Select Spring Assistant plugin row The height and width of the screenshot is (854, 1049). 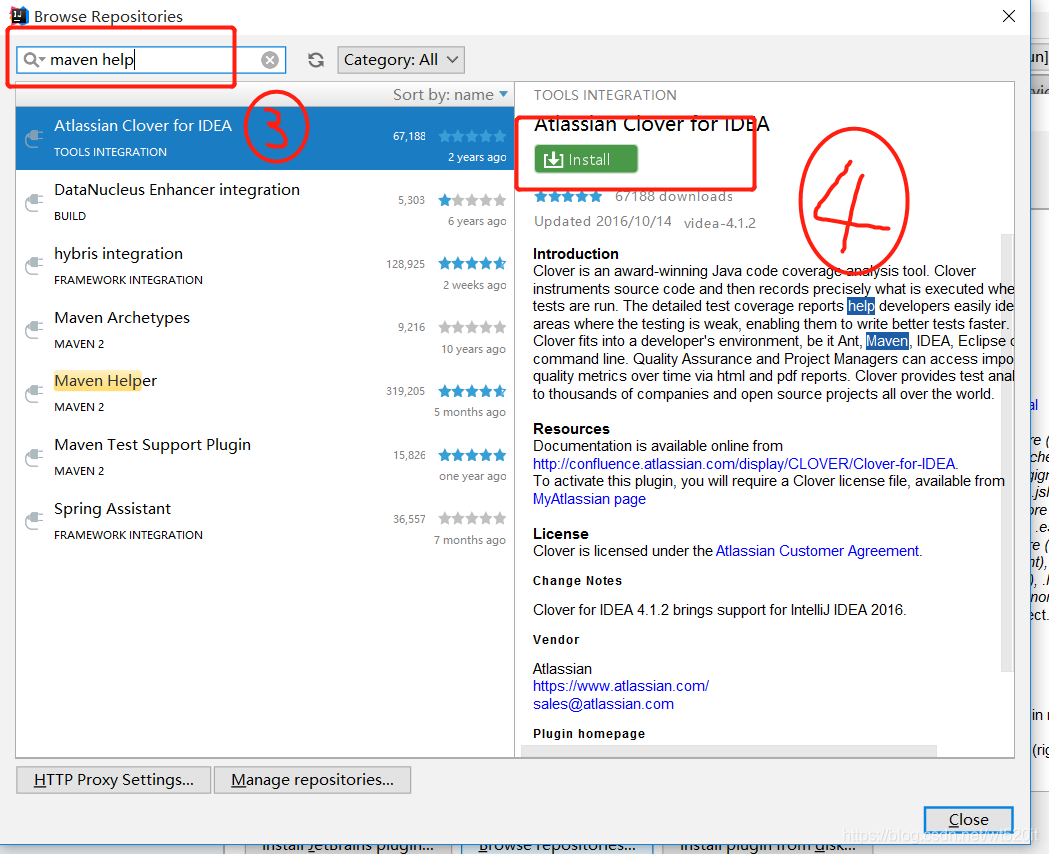265,522
